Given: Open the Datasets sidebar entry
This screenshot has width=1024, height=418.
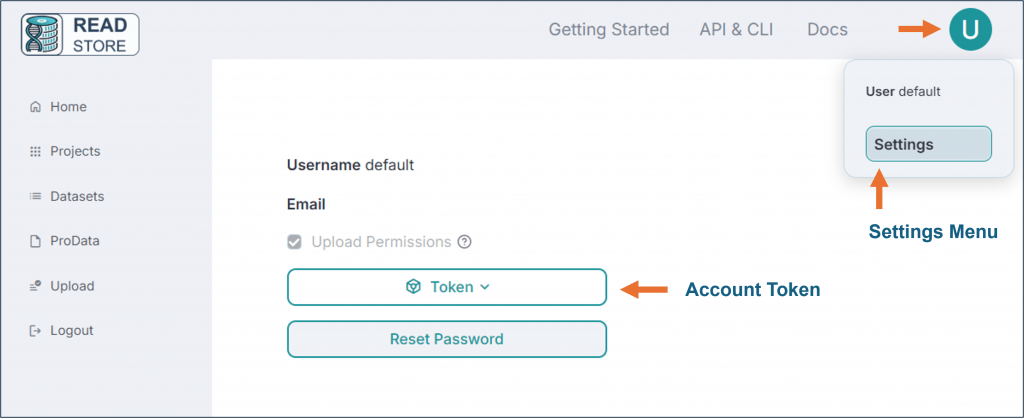Looking at the screenshot, I should click(77, 197).
